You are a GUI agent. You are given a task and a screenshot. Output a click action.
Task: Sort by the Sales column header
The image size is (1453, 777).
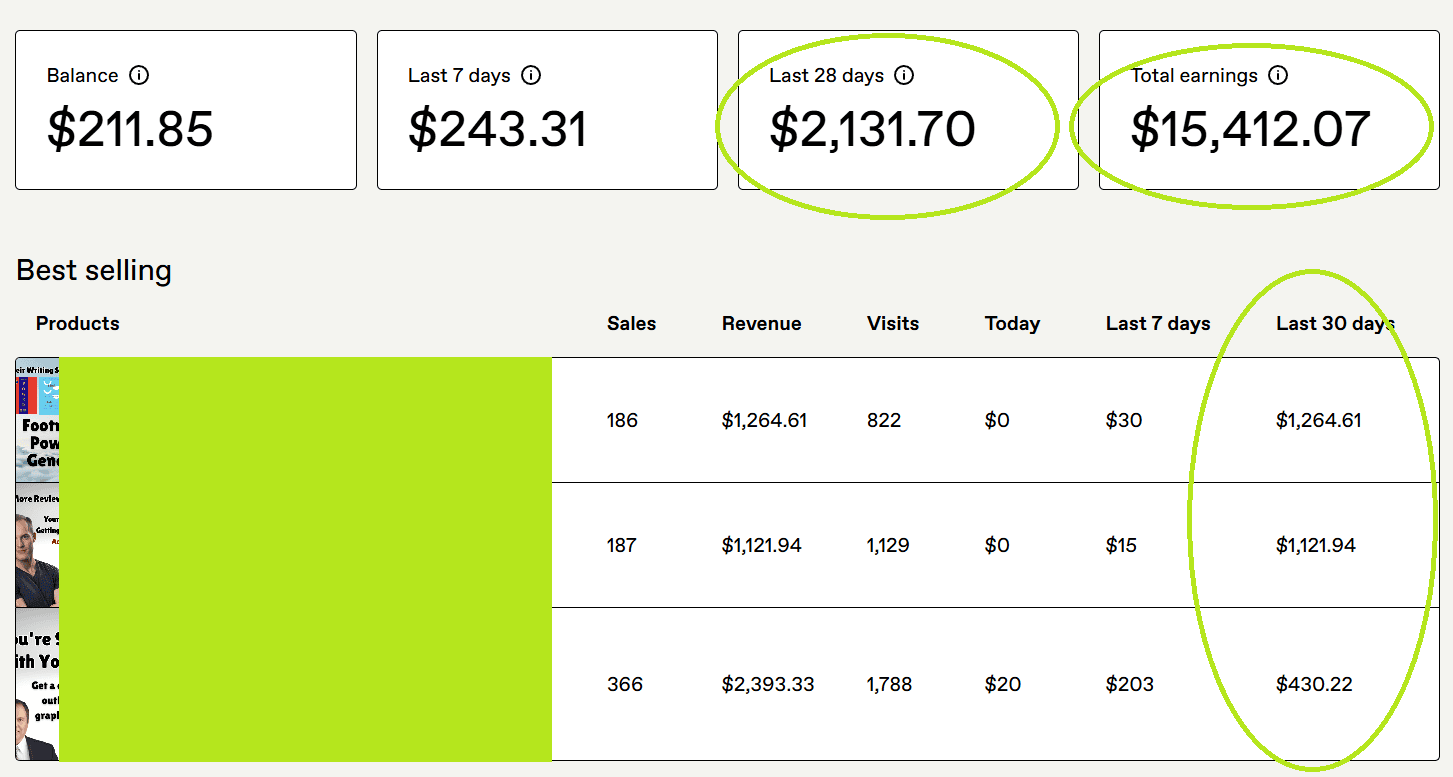631,323
